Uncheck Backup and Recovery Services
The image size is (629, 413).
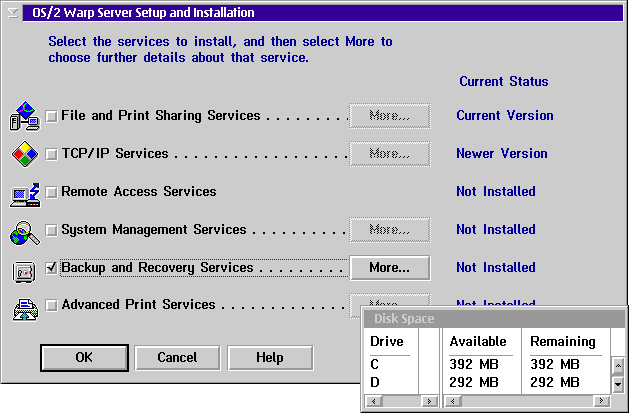[51, 267]
